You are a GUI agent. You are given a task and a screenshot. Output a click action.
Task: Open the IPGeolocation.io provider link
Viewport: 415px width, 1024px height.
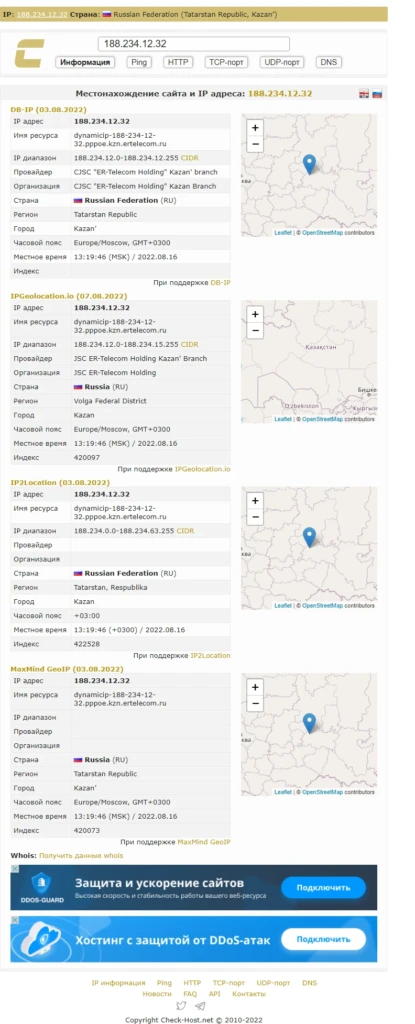[203, 469]
